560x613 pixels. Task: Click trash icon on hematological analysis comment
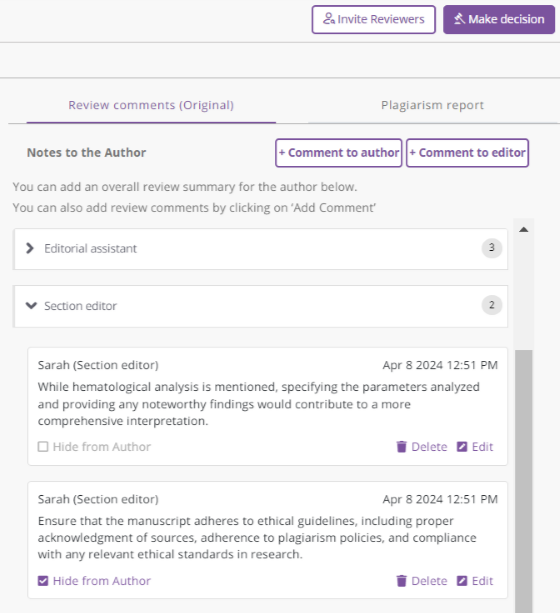402,446
